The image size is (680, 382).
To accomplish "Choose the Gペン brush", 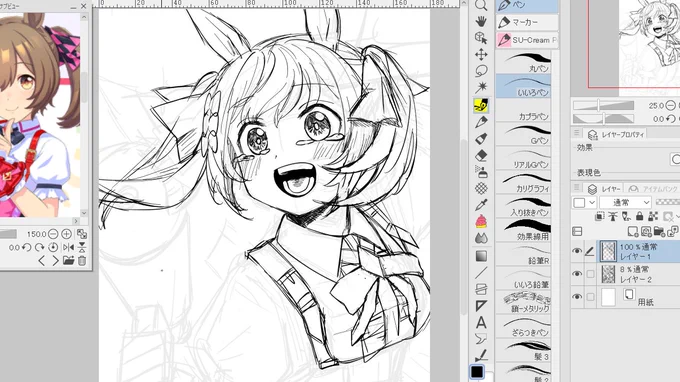I will (x=523, y=134).
